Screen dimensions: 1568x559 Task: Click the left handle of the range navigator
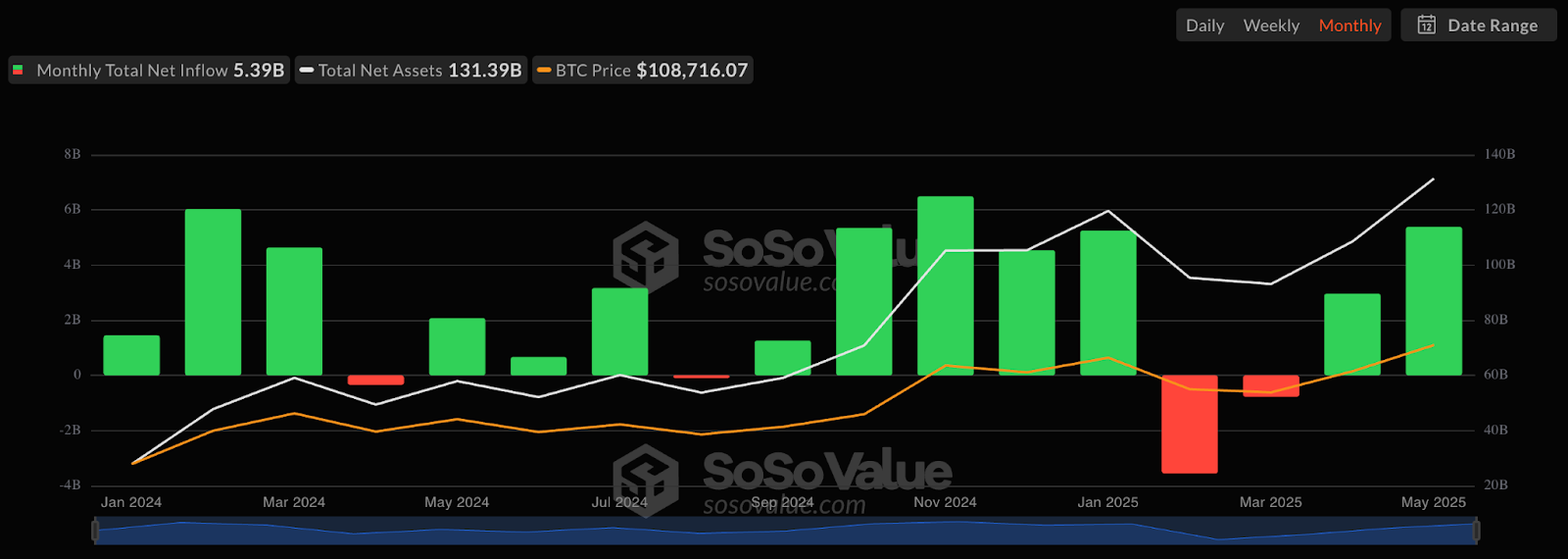tap(95, 532)
